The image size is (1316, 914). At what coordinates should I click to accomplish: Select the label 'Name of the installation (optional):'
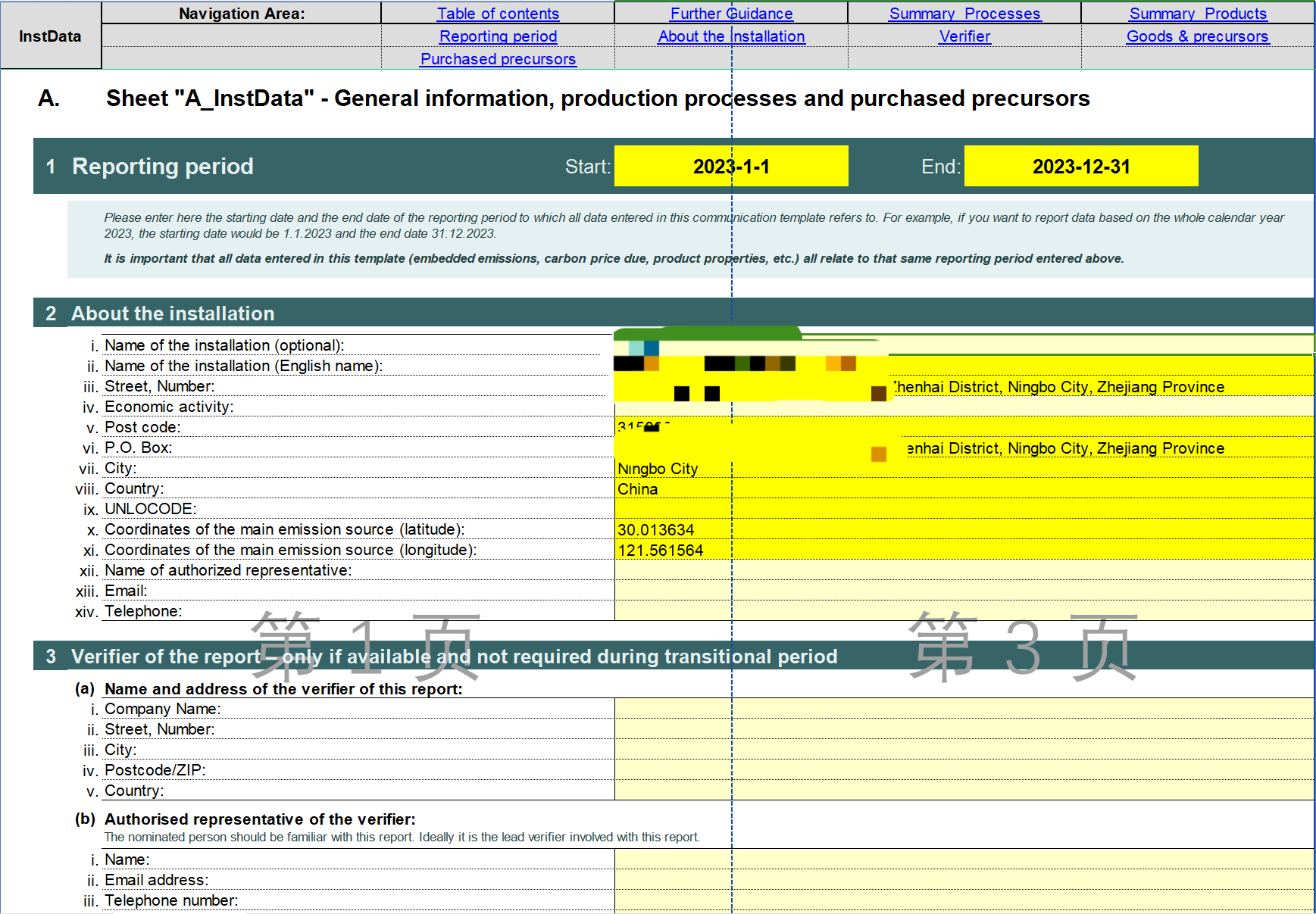[224, 345]
